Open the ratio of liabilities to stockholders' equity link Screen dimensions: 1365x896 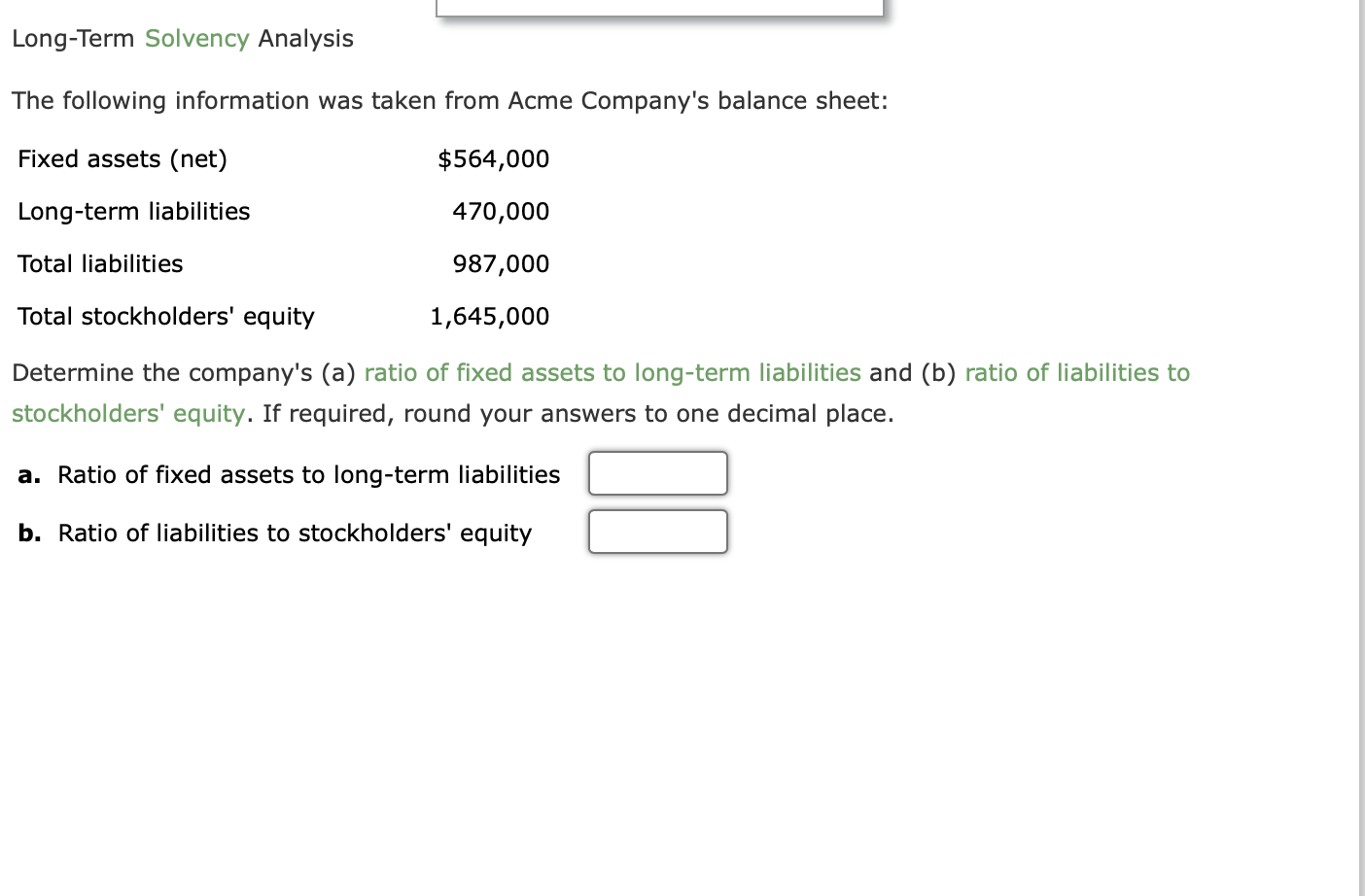(x=1076, y=372)
